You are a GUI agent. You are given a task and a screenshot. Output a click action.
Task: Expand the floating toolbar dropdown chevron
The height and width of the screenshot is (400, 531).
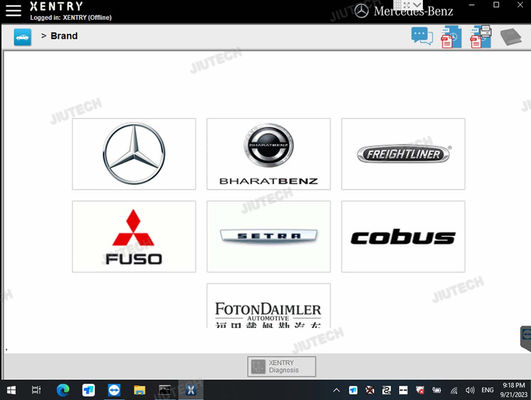[418, 4]
